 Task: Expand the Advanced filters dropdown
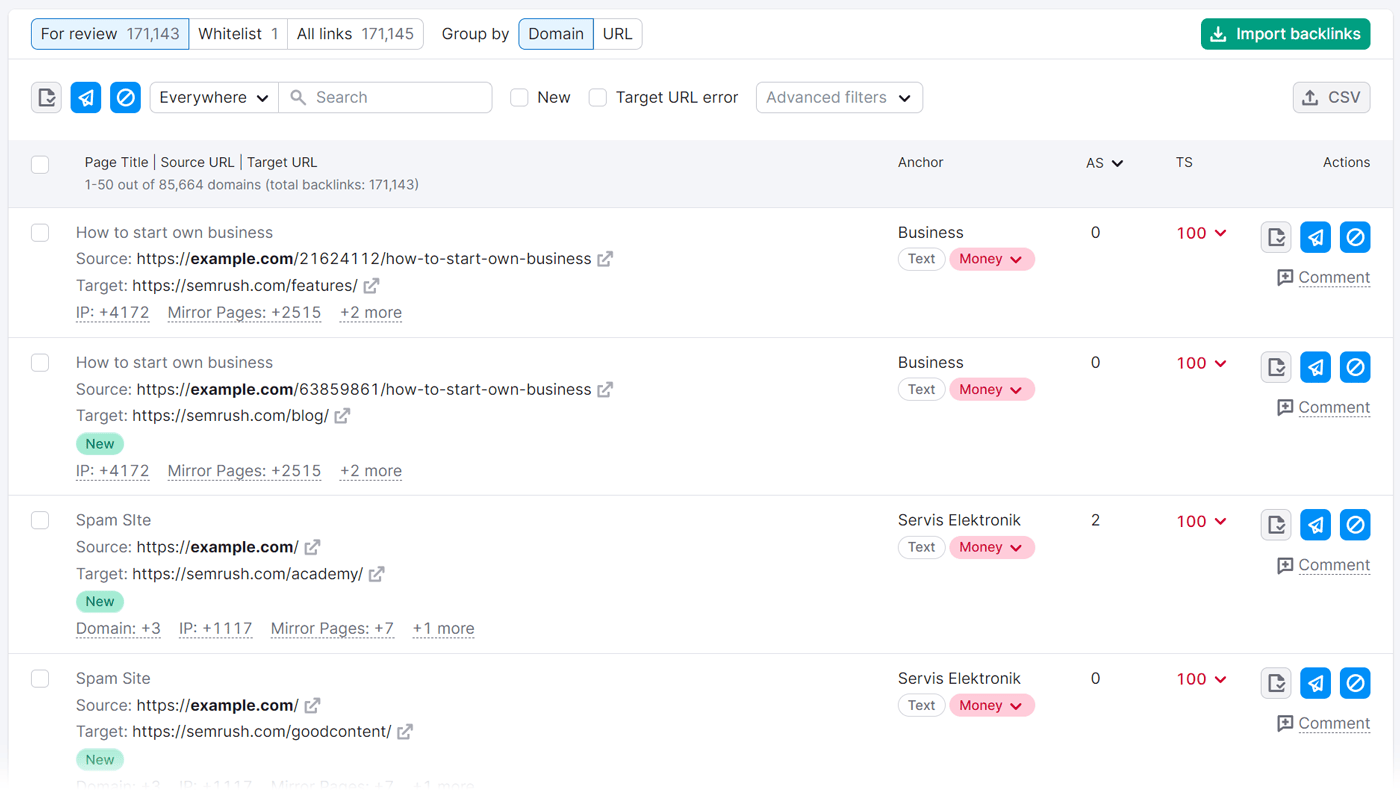point(839,97)
